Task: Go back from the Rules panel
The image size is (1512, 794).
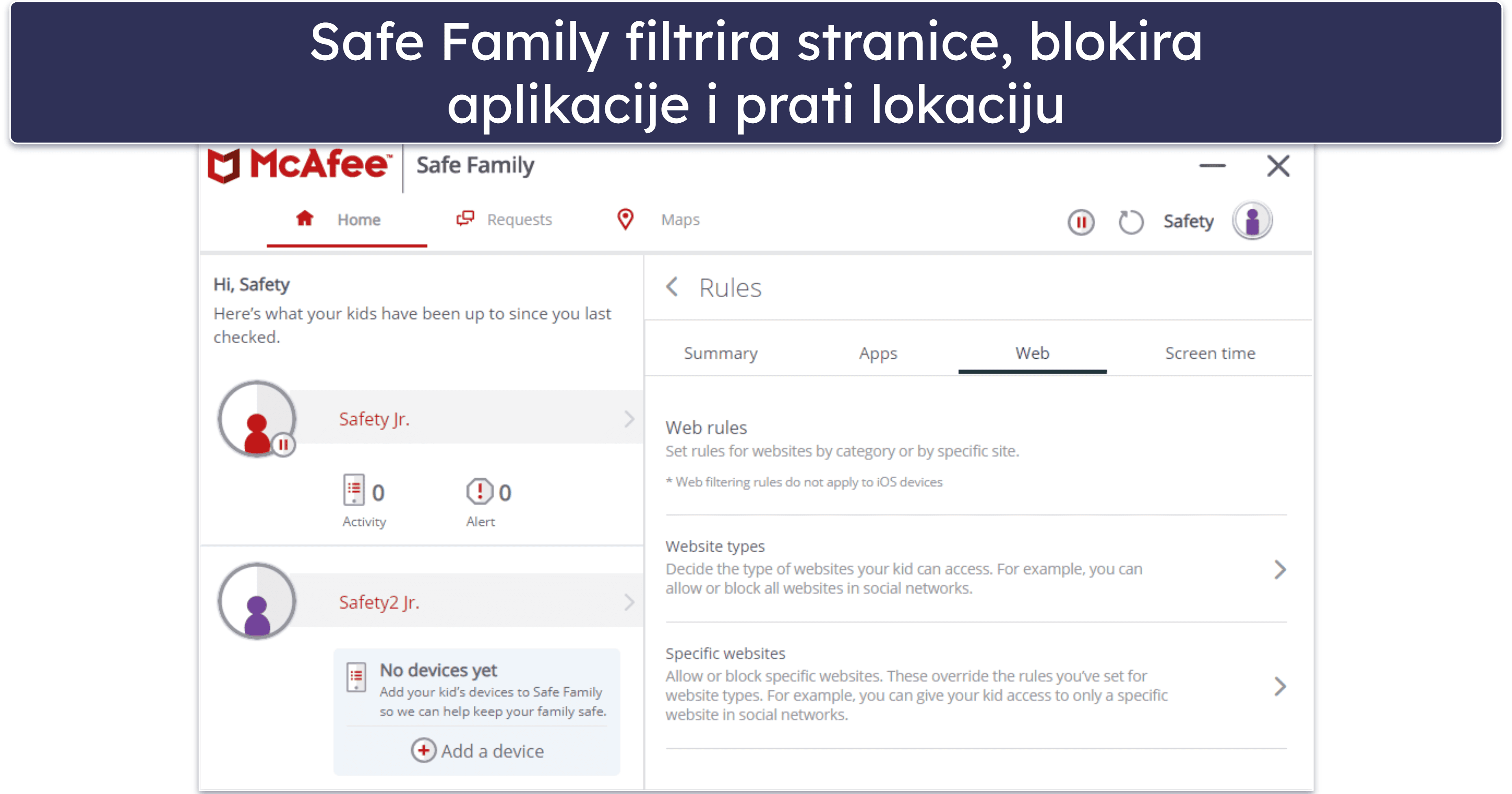Action: point(673,287)
